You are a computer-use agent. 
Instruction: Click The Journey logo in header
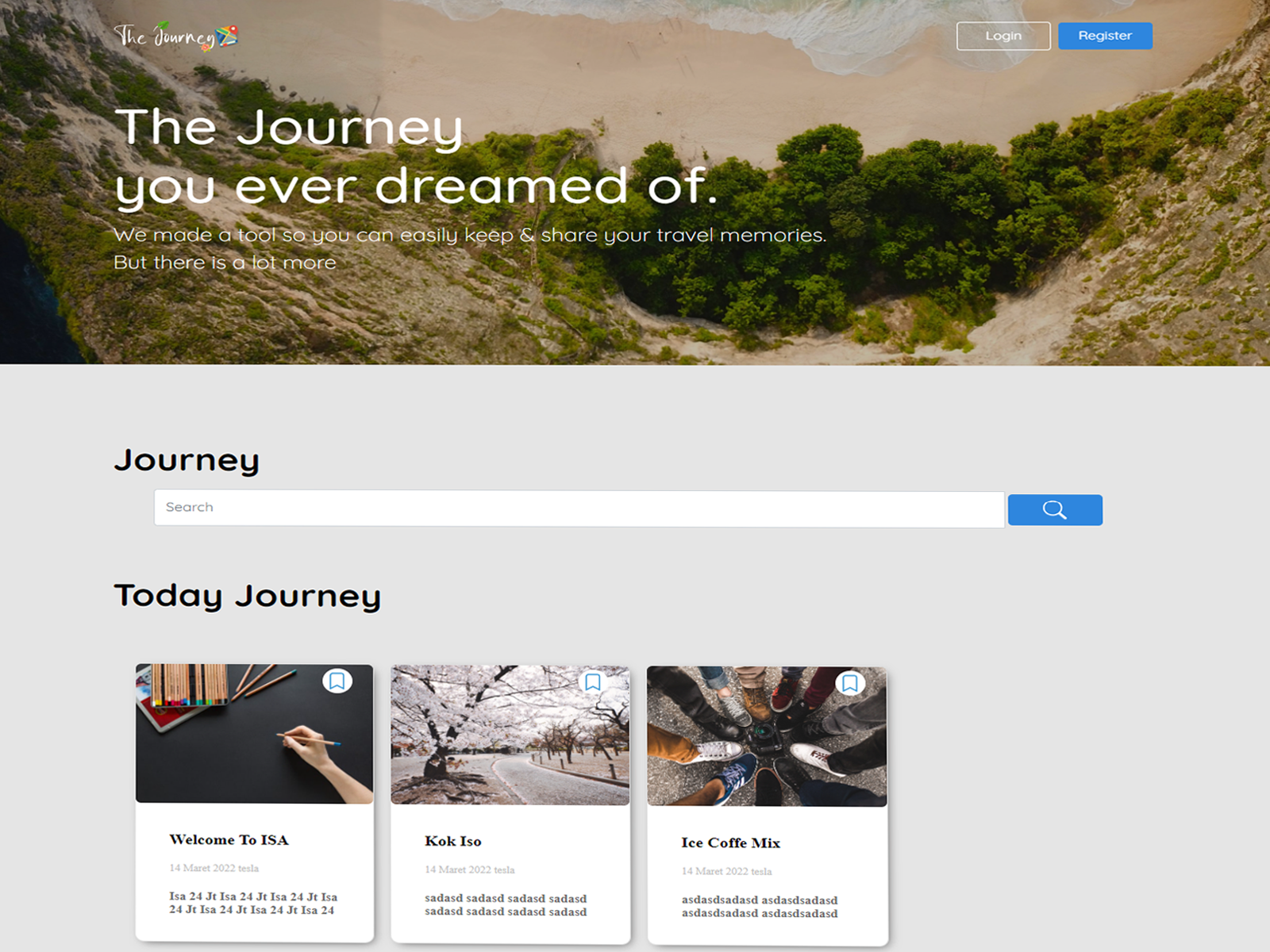point(175,36)
